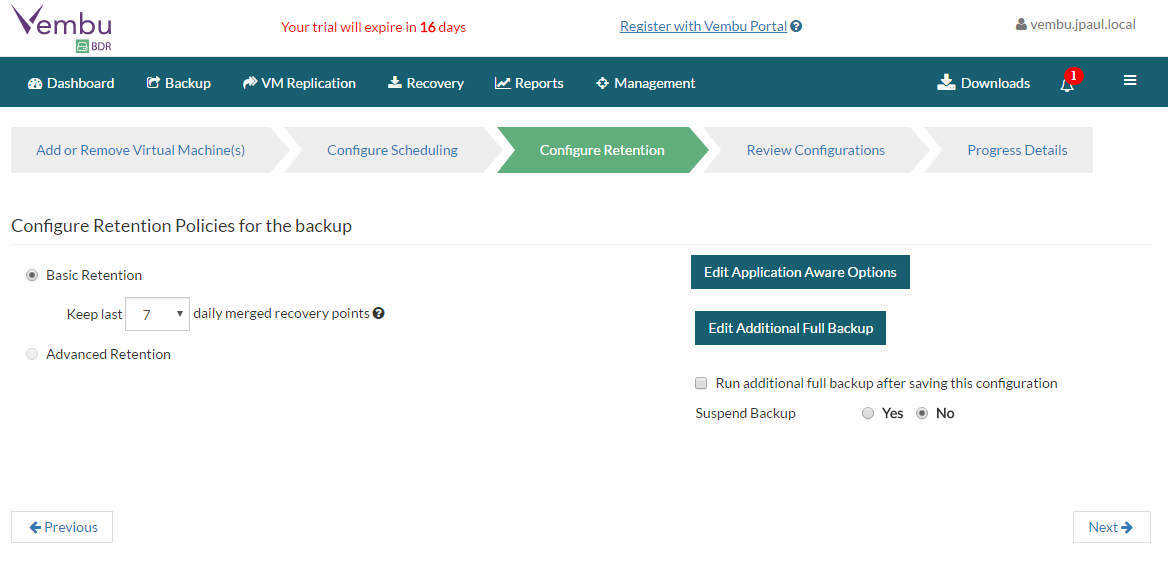Open the hamburger menu icon
This screenshot has width=1168, height=574.
pyautogui.click(x=1130, y=81)
